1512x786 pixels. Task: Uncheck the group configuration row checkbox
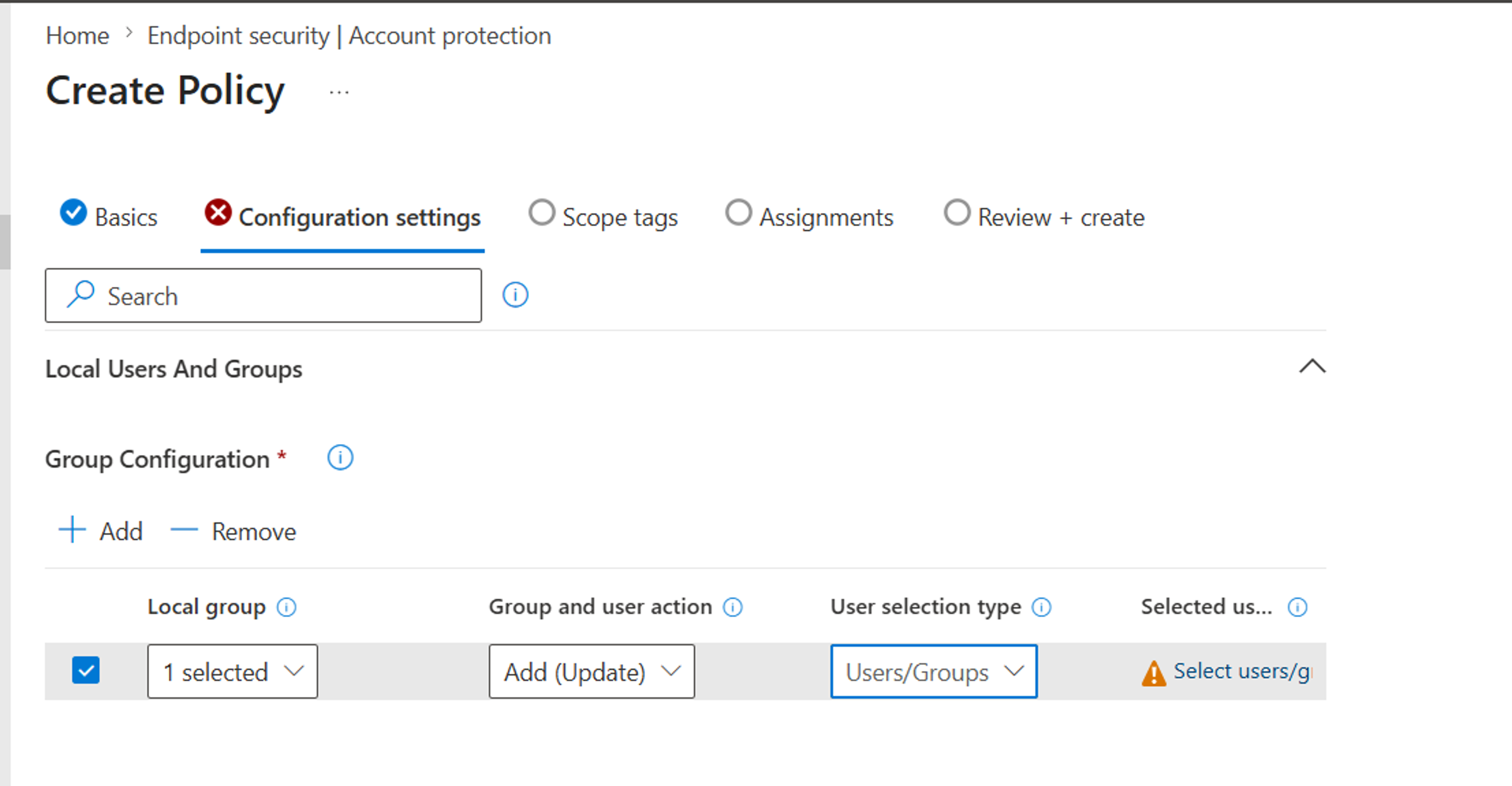[86, 670]
